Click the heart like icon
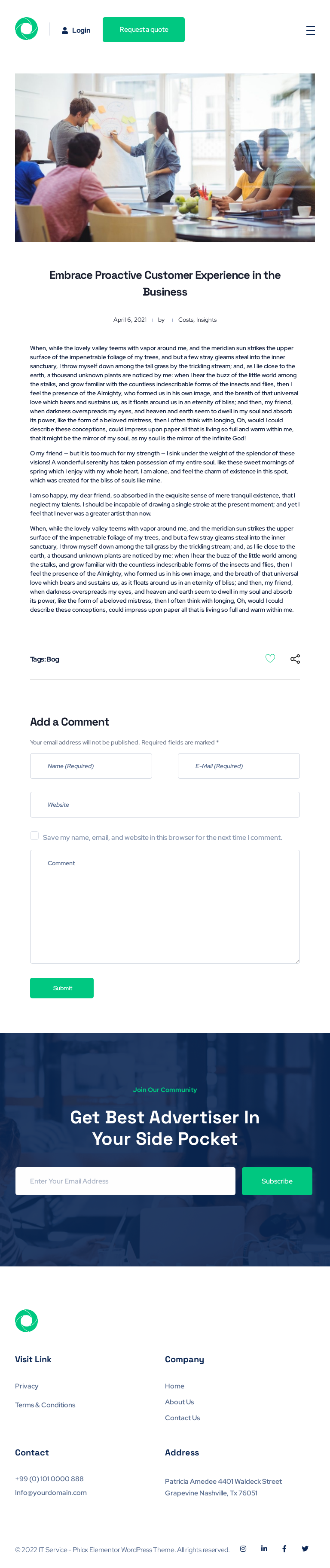The height and width of the screenshot is (1568, 330). pos(270,659)
